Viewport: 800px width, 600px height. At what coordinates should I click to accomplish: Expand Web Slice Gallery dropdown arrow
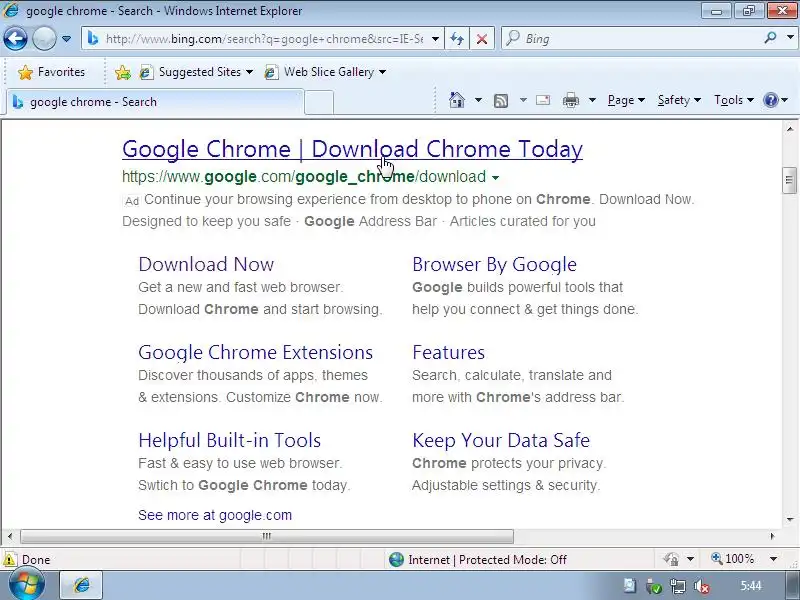coord(382,72)
